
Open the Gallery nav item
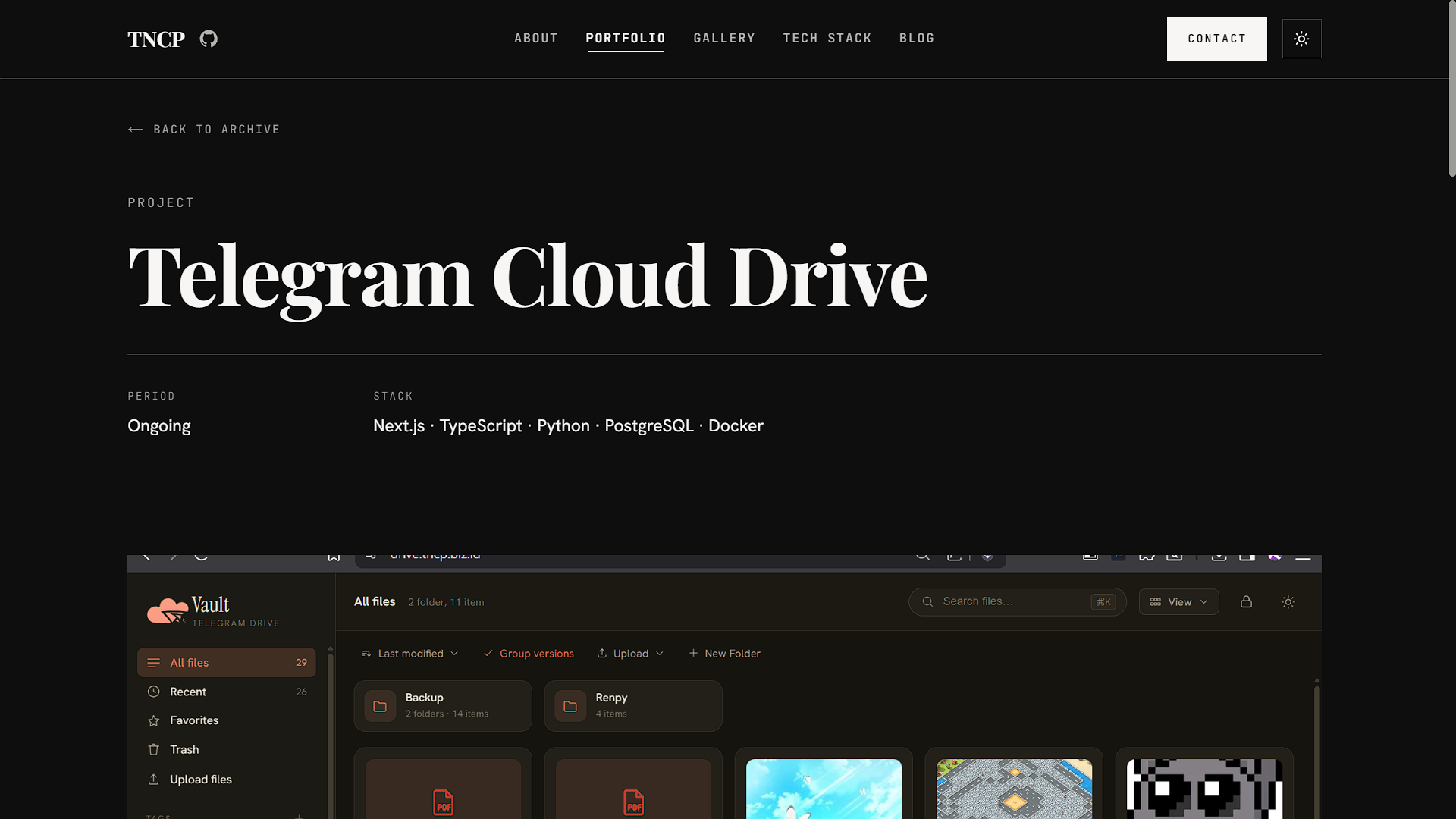pos(724,38)
